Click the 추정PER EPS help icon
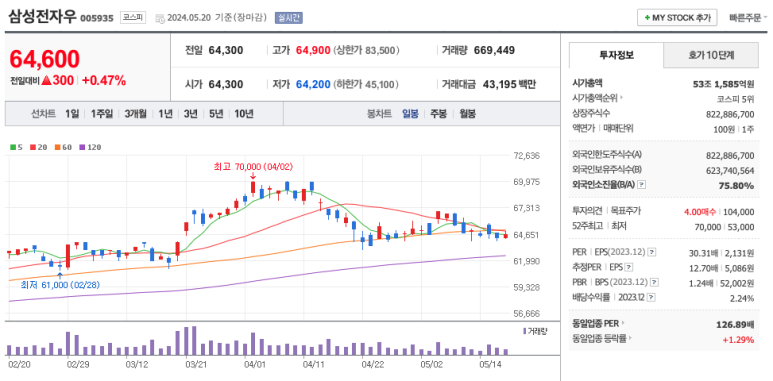The height and width of the screenshot is (381, 773). tap(629, 267)
